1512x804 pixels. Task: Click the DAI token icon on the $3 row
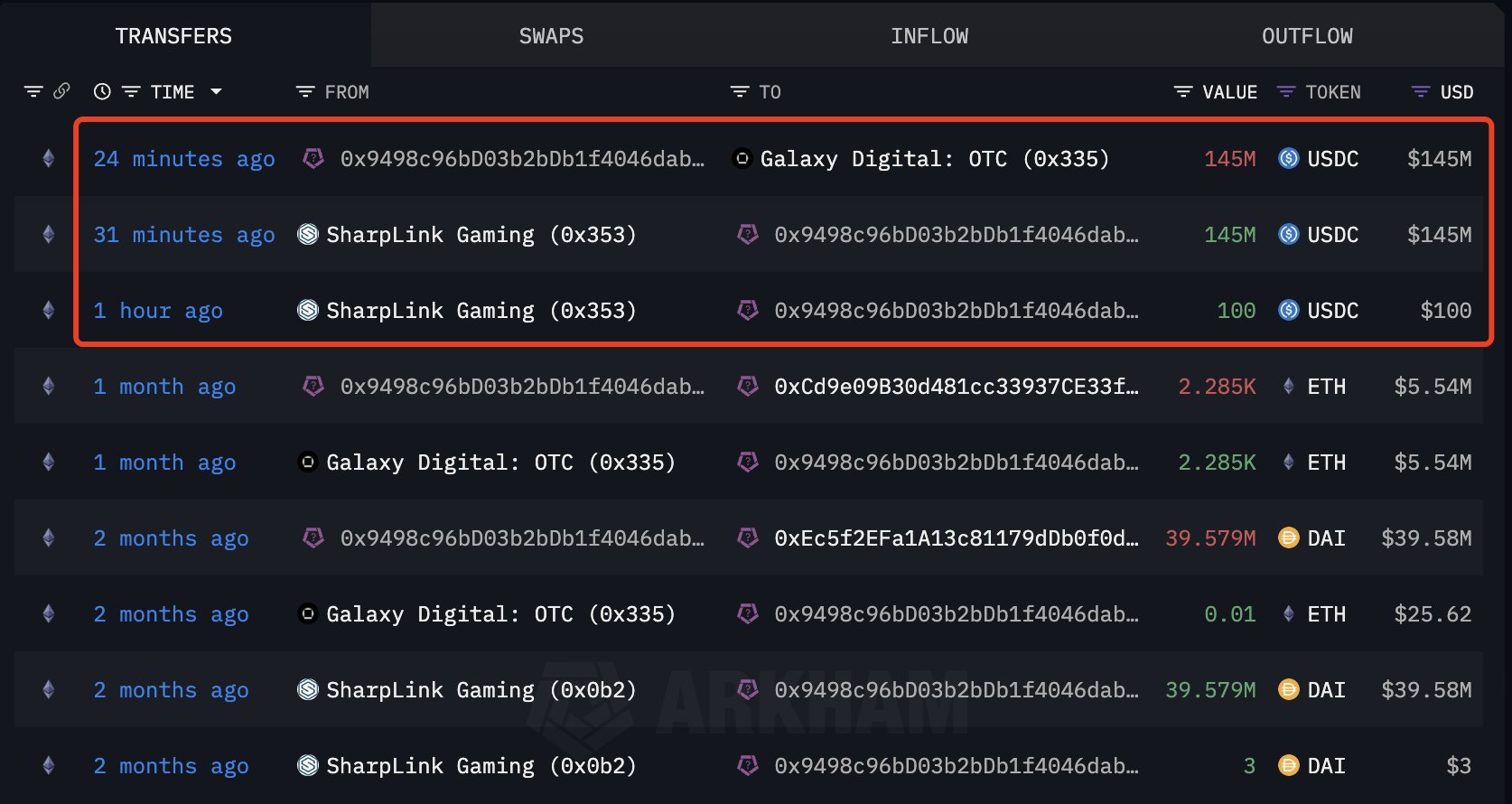1288,766
